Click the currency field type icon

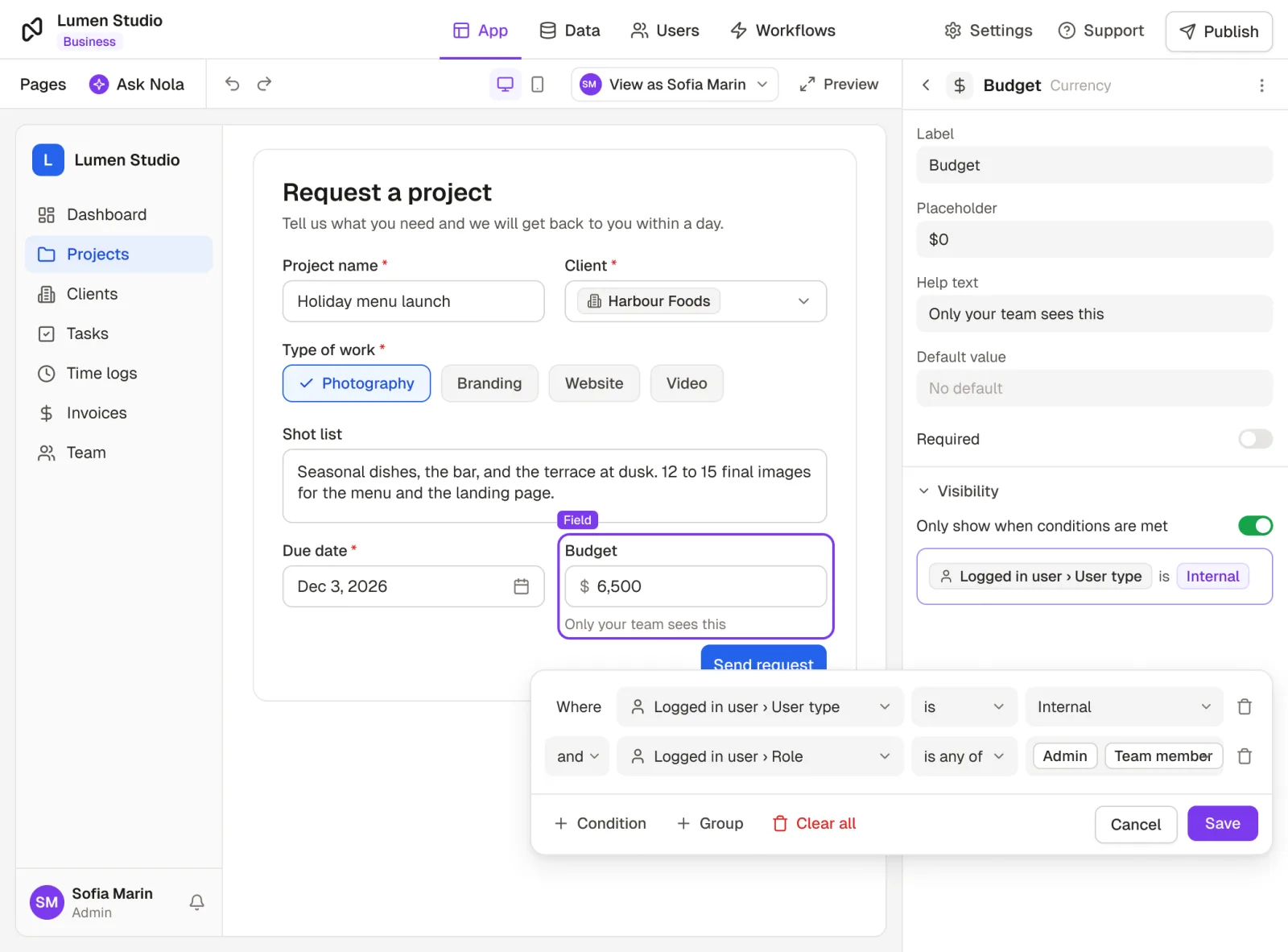click(960, 85)
